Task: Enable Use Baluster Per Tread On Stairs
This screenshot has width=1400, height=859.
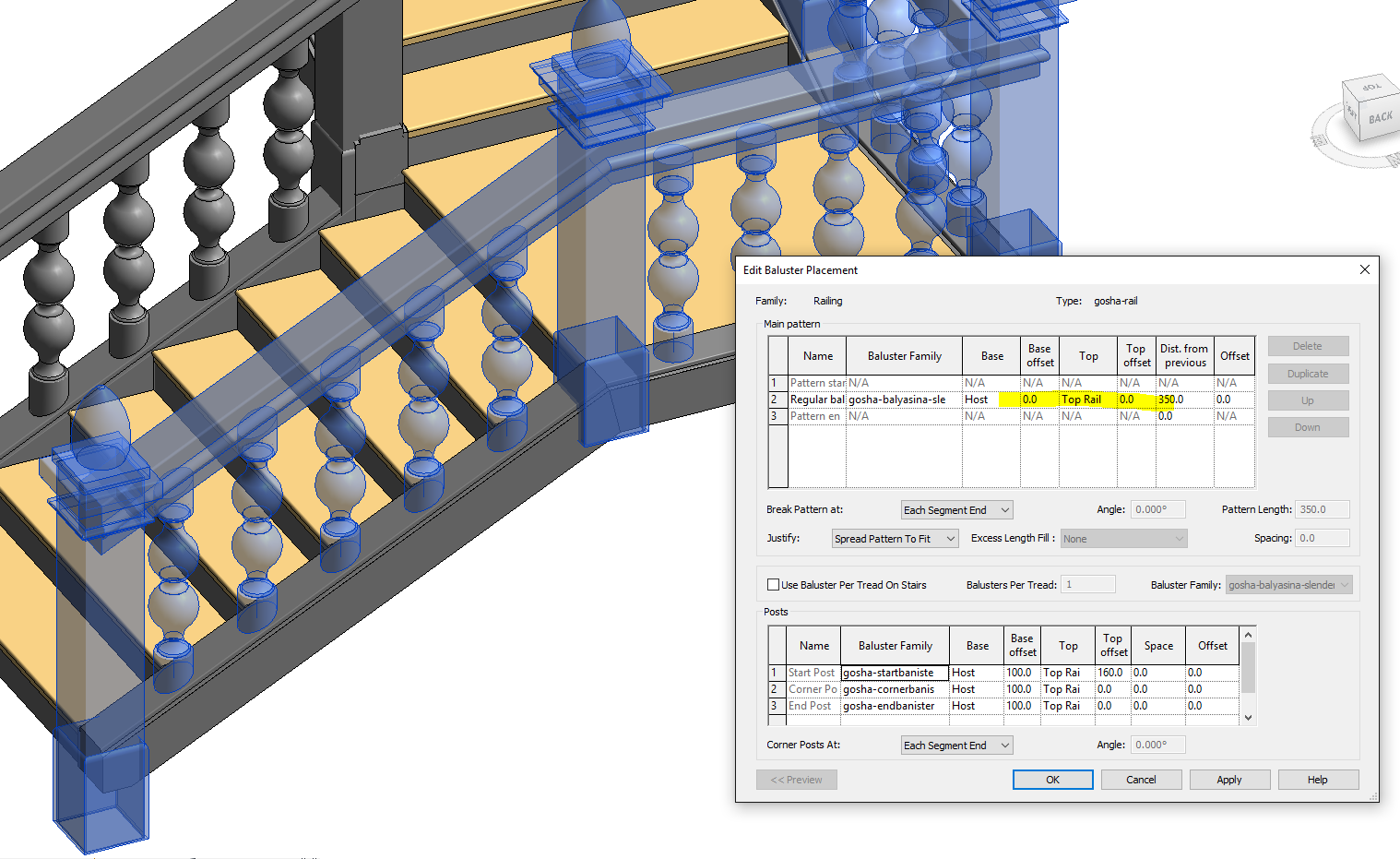Action: (x=773, y=585)
